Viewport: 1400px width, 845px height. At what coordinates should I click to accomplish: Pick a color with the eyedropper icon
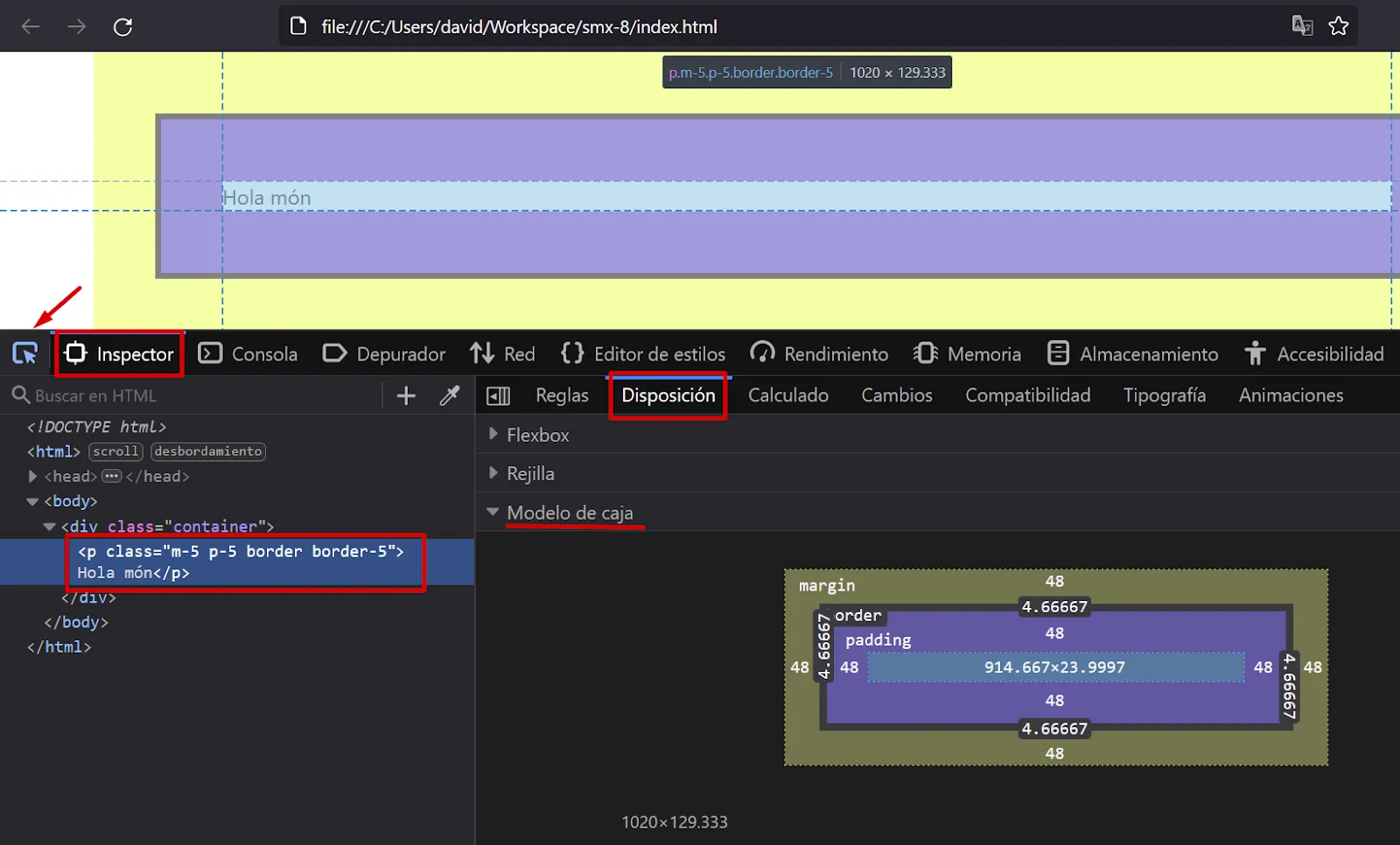[450, 395]
